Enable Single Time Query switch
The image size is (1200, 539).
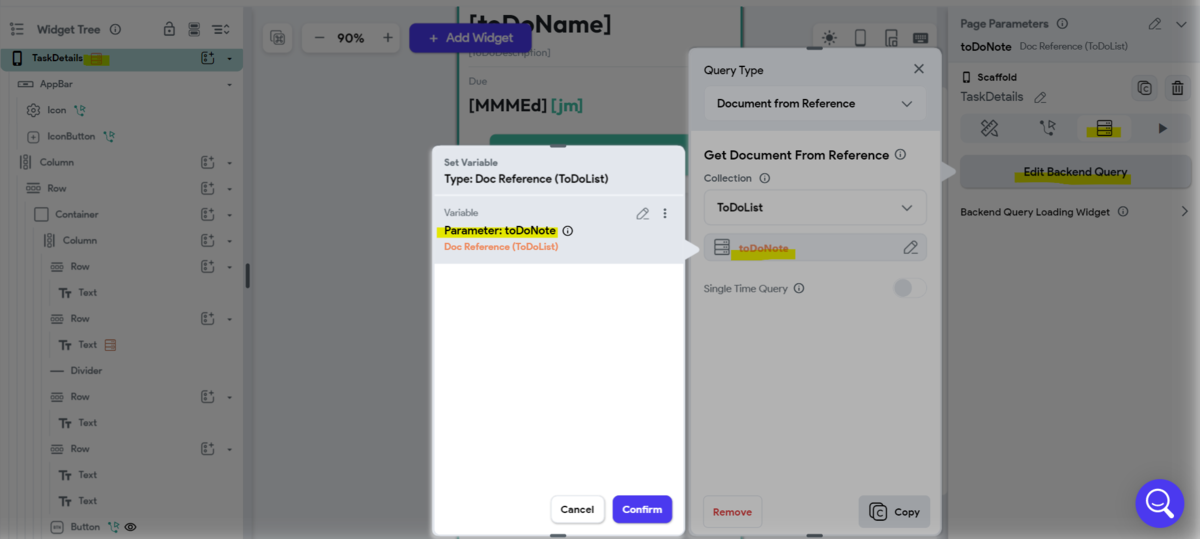tap(910, 288)
